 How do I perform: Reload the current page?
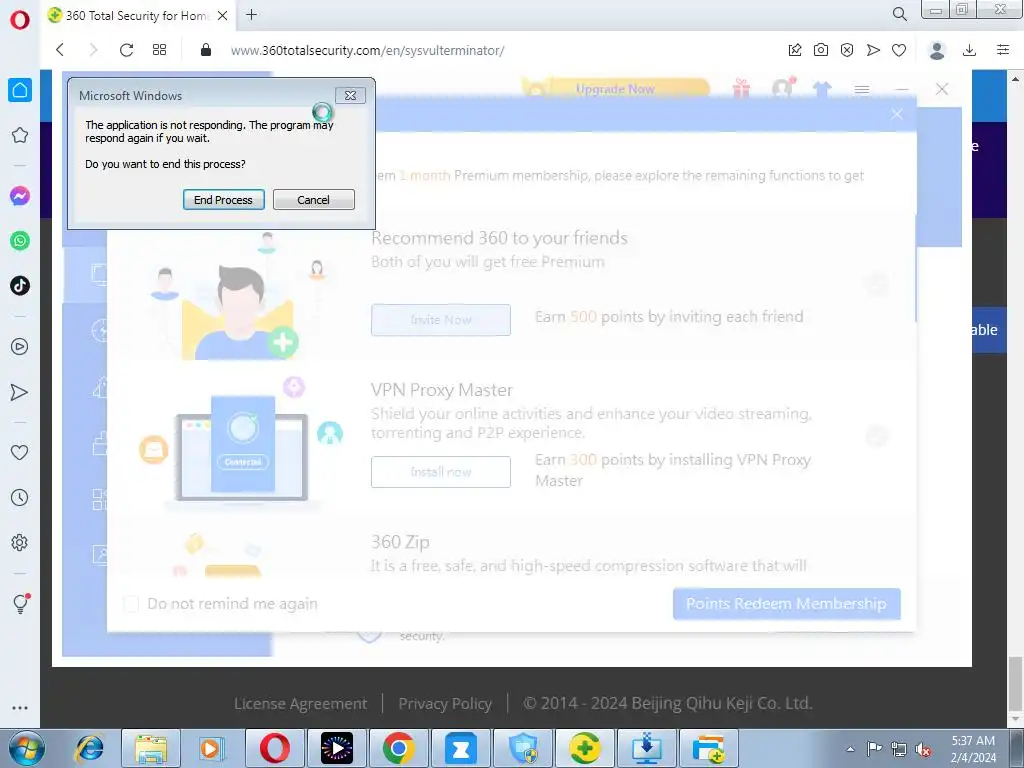pyautogui.click(x=127, y=50)
